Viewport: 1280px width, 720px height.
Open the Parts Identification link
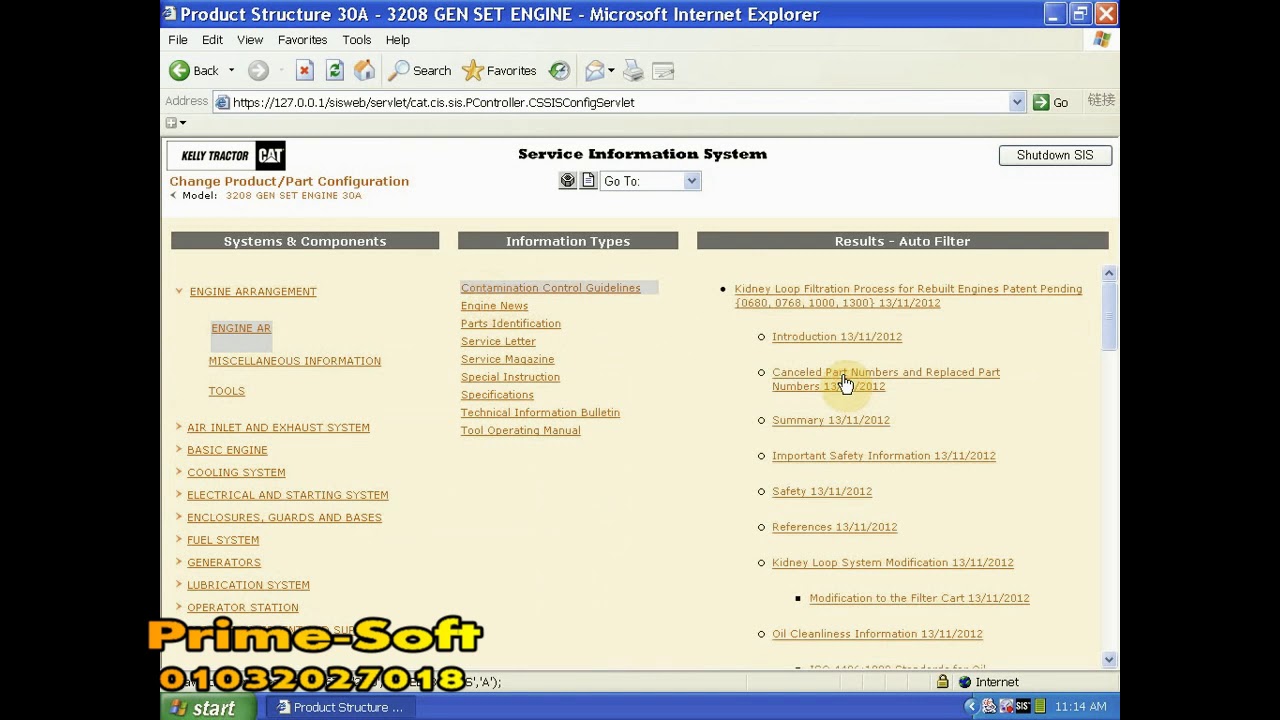[x=510, y=324]
